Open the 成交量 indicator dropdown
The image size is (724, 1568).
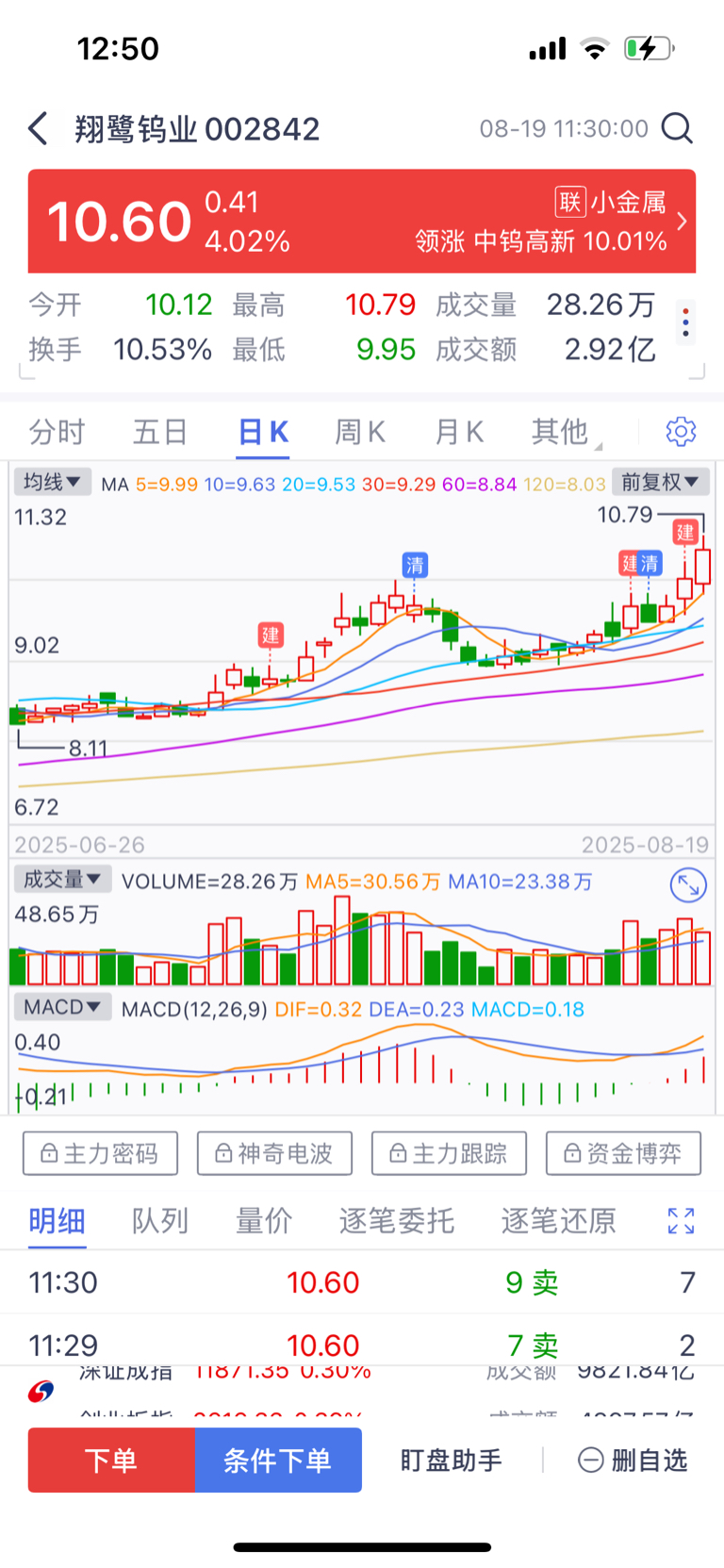click(x=62, y=880)
